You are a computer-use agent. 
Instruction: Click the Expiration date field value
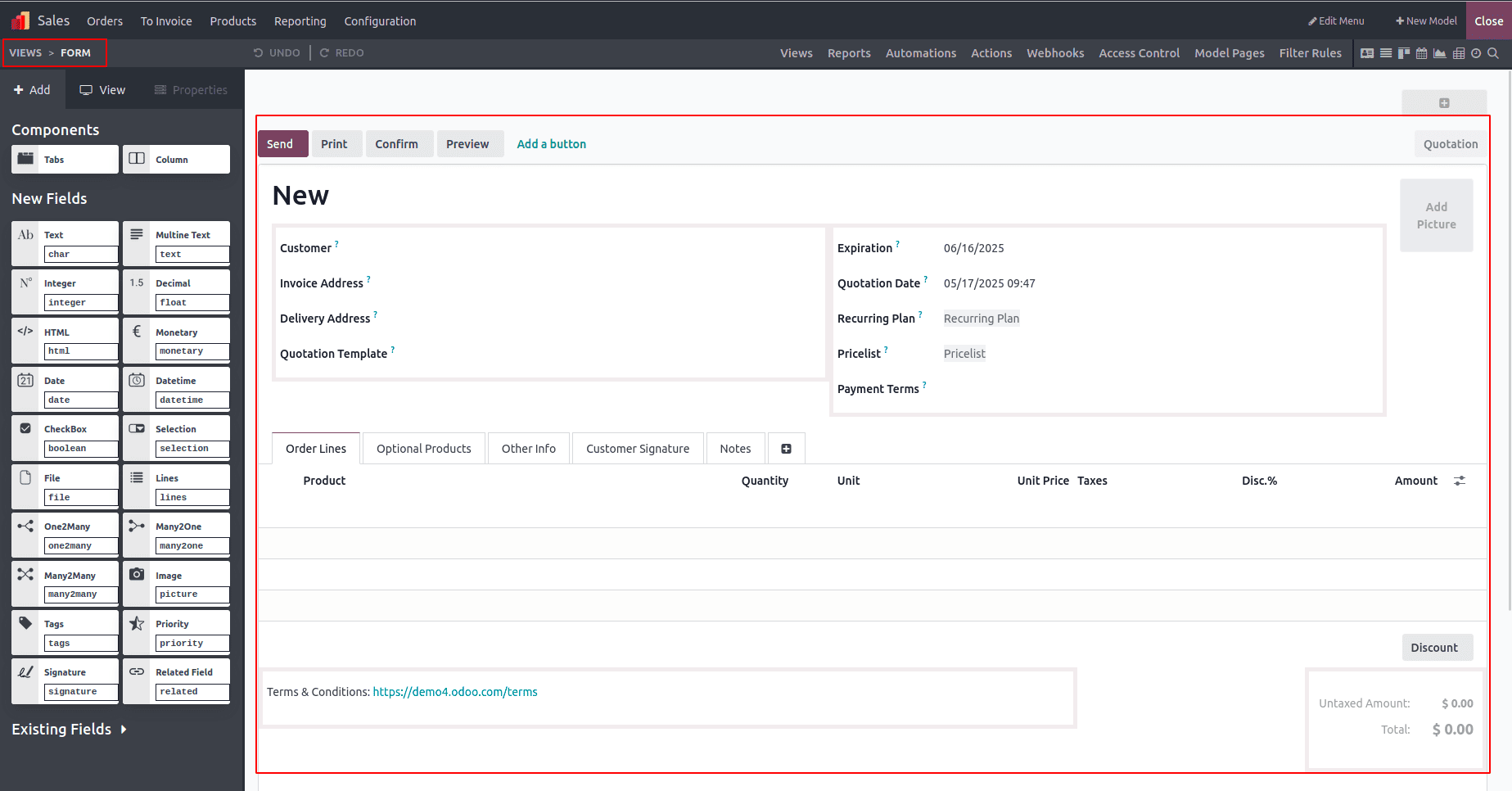click(974, 248)
